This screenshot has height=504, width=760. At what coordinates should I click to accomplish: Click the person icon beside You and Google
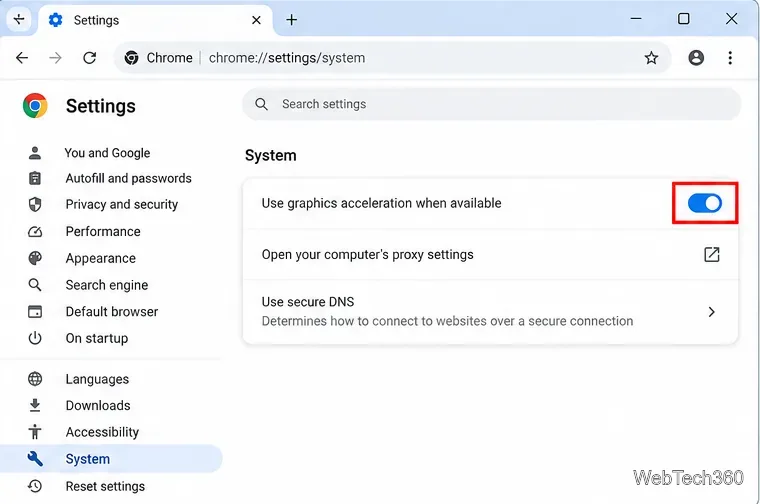point(35,153)
